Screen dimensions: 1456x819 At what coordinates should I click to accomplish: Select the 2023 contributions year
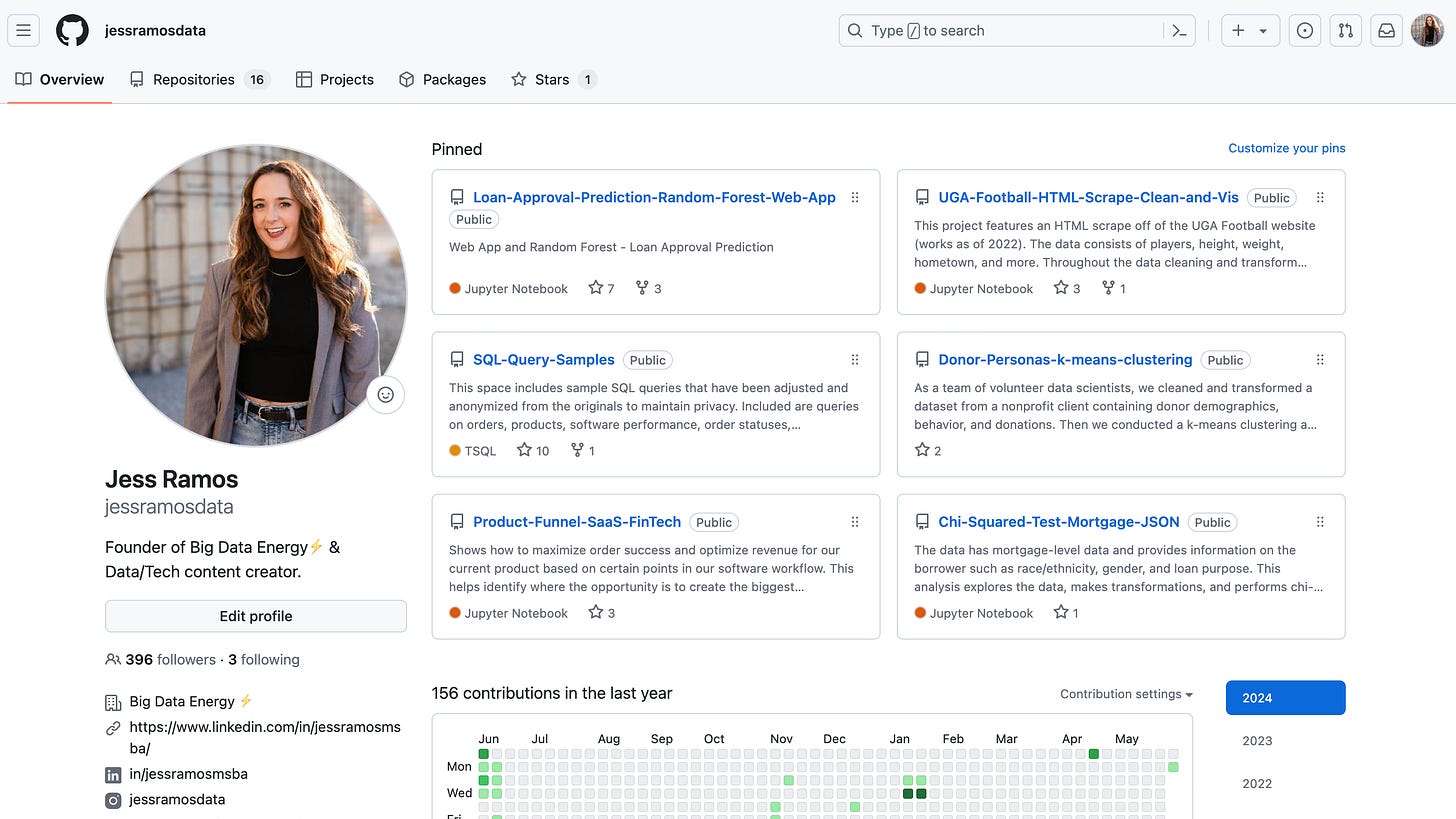[1257, 740]
